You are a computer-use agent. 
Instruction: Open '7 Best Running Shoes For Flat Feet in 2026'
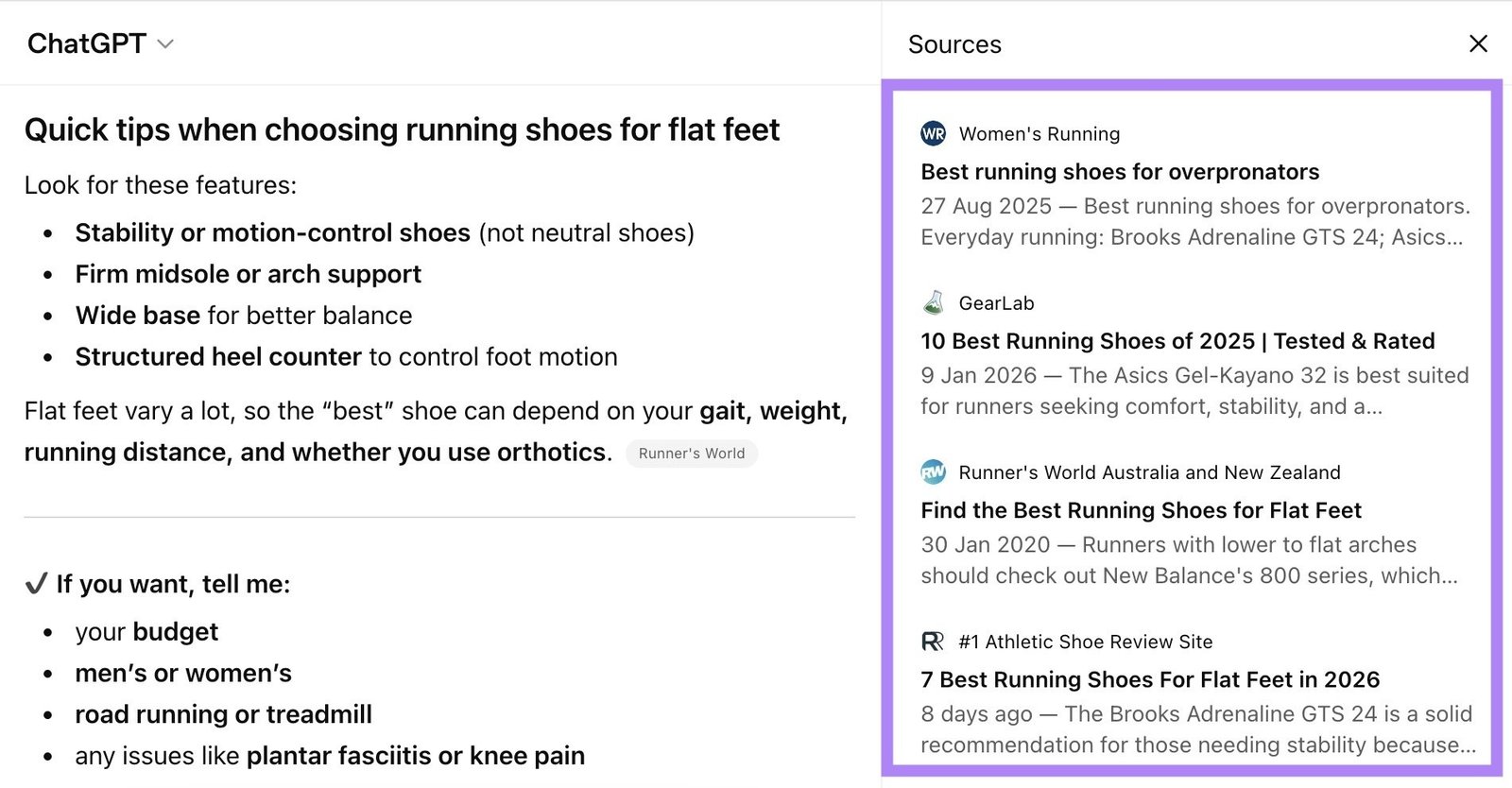pos(1150,679)
